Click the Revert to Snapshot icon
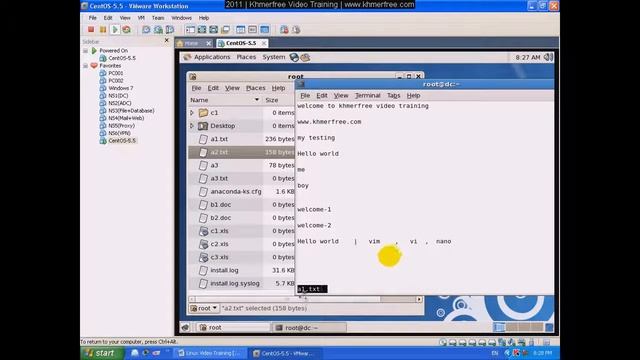Image resolution: width=640 pixels, height=360 pixels. [x=158, y=29]
